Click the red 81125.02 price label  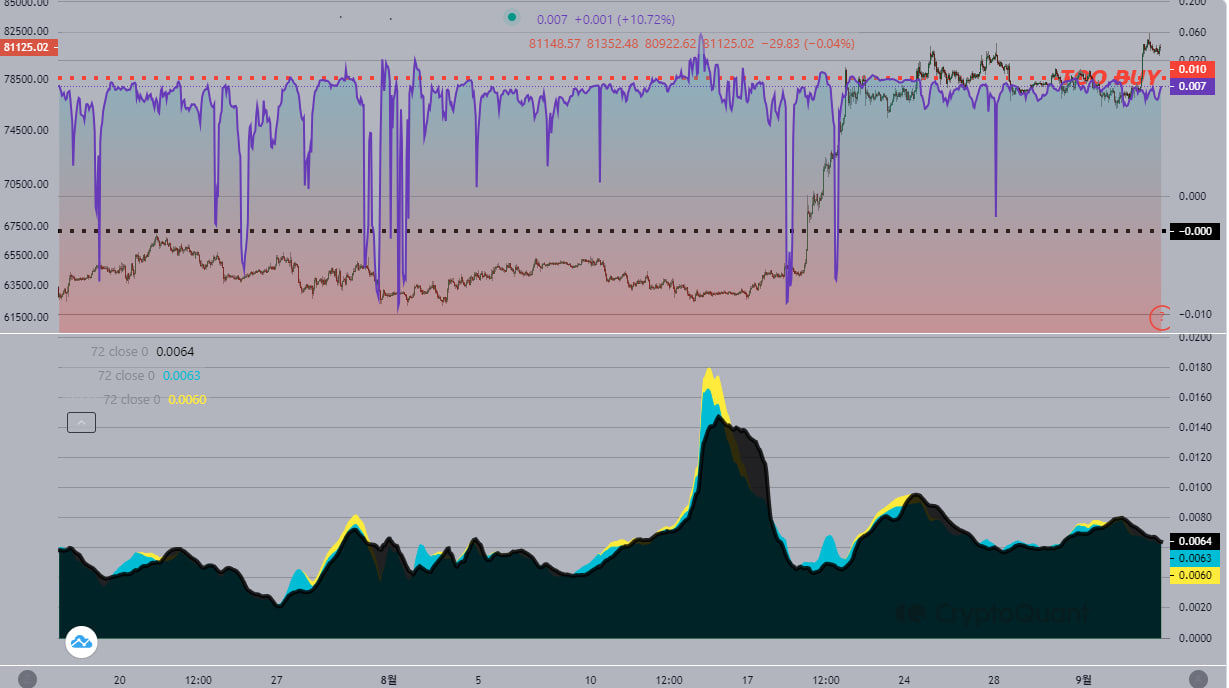pyautogui.click(x=28, y=47)
